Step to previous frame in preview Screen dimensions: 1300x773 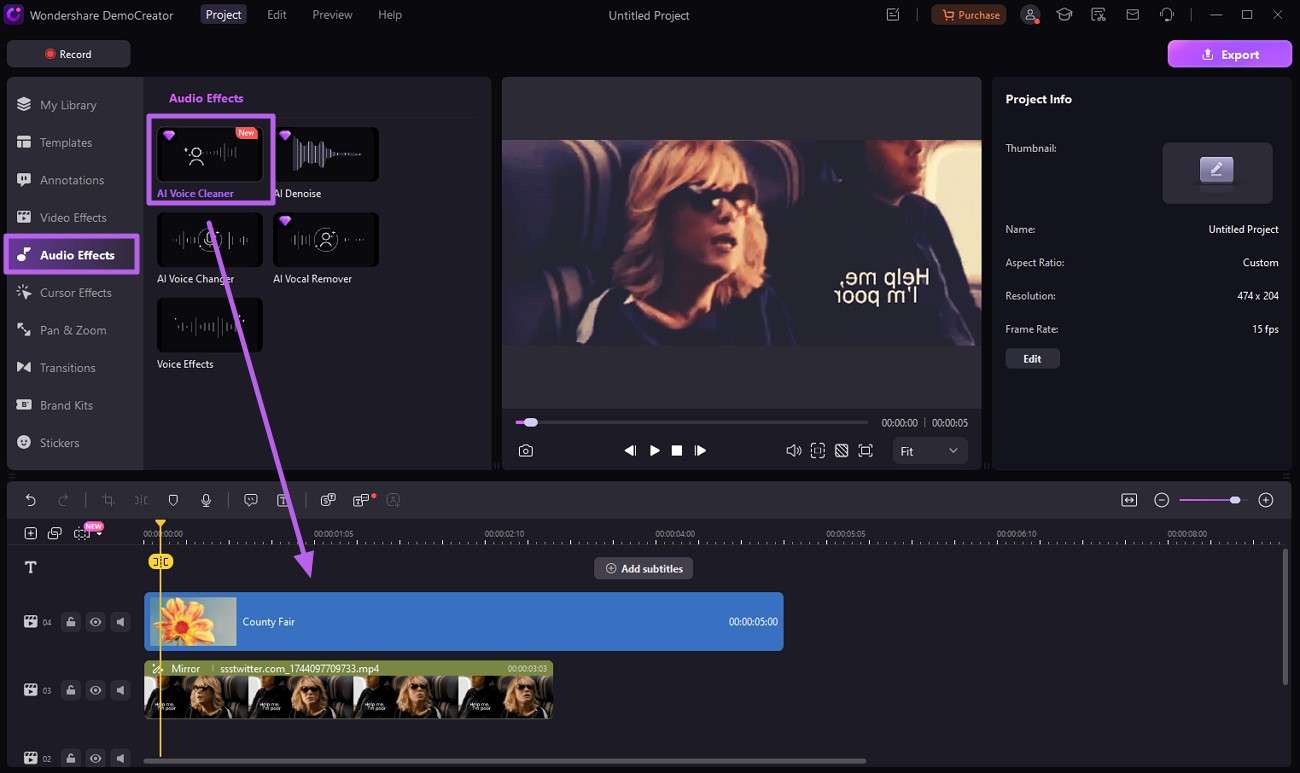tap(630, 451)
